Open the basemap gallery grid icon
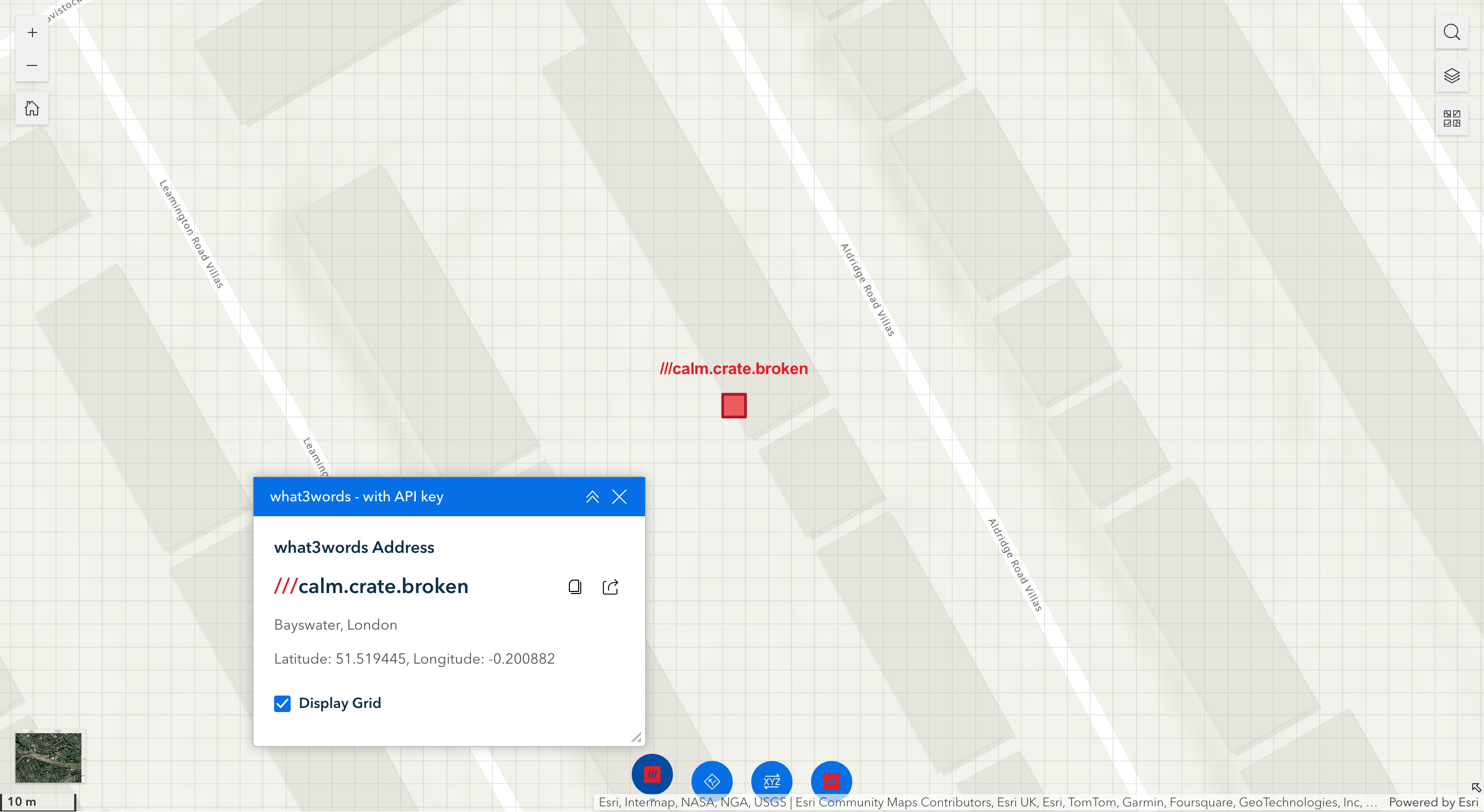Screen dimensions: 1484x812 tap(1452, 119)
